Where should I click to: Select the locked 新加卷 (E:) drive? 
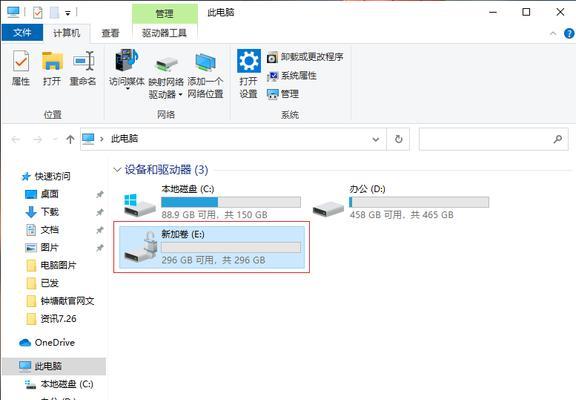click(212, 247)
